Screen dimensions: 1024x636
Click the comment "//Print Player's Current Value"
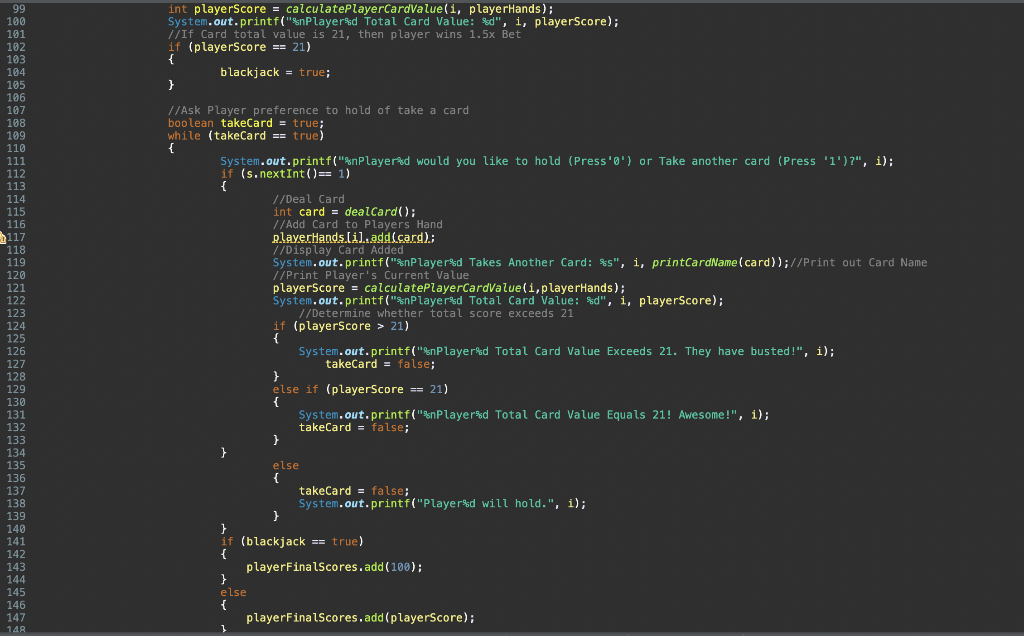point(370,276)
